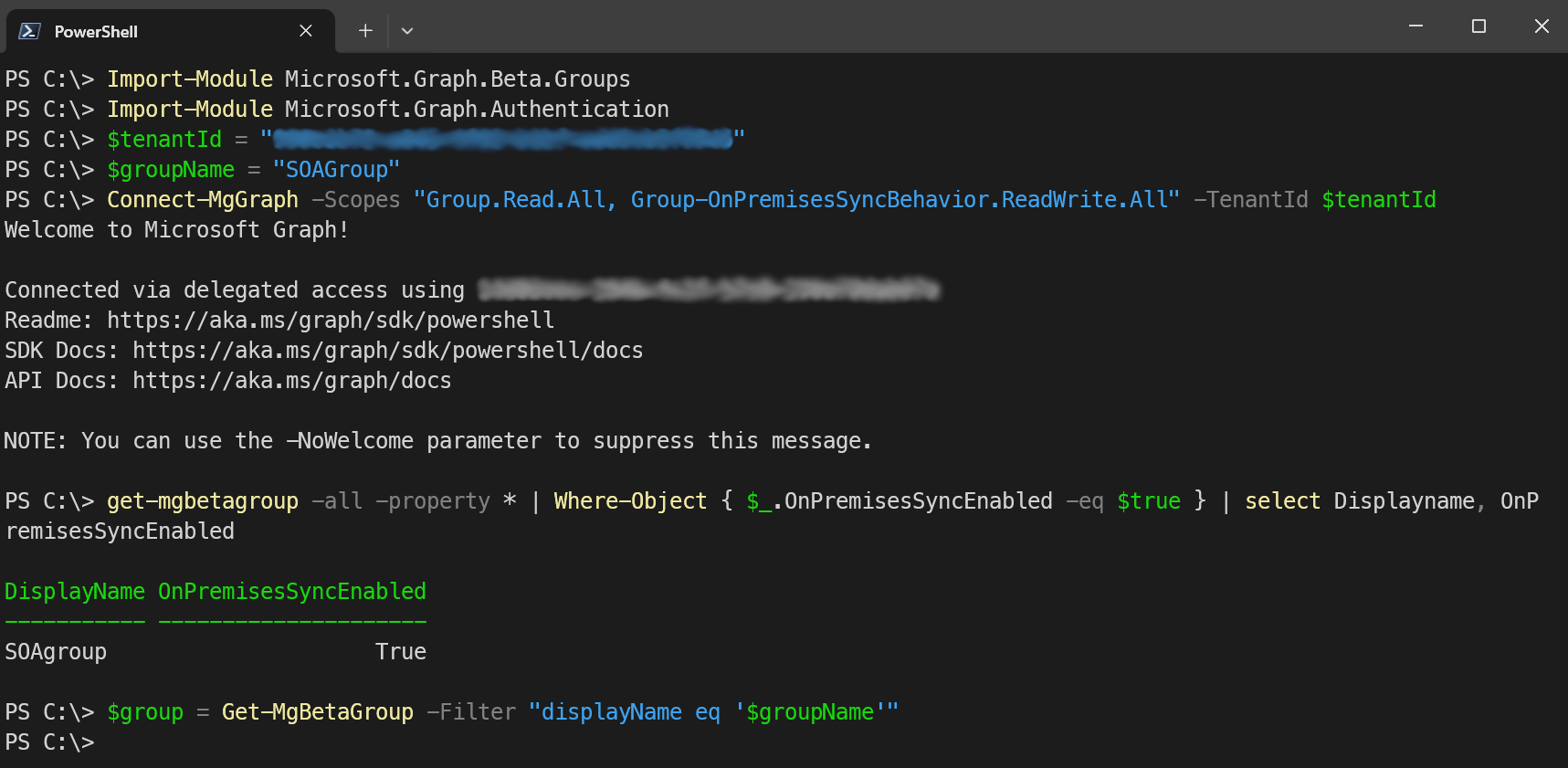
Task: Open the API Docs URL
Action: point(291,381)
